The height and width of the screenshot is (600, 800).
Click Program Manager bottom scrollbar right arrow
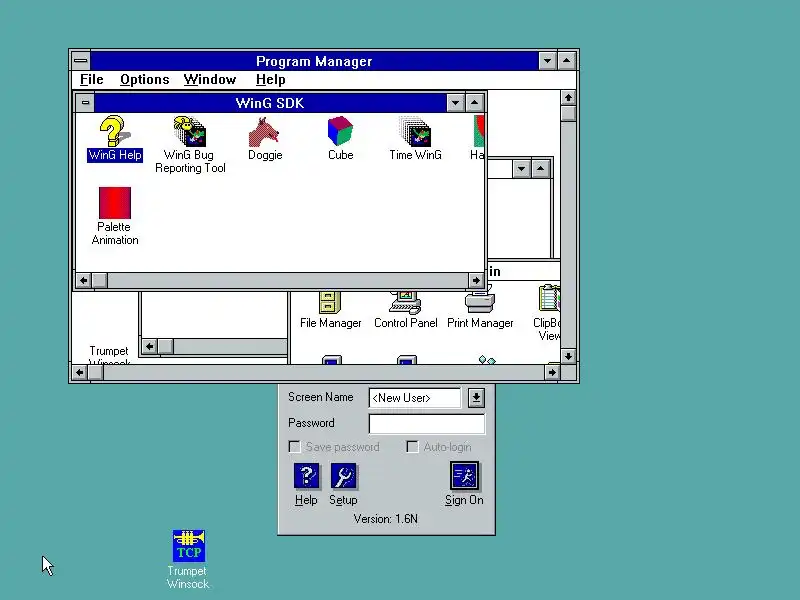pos(552,372)
